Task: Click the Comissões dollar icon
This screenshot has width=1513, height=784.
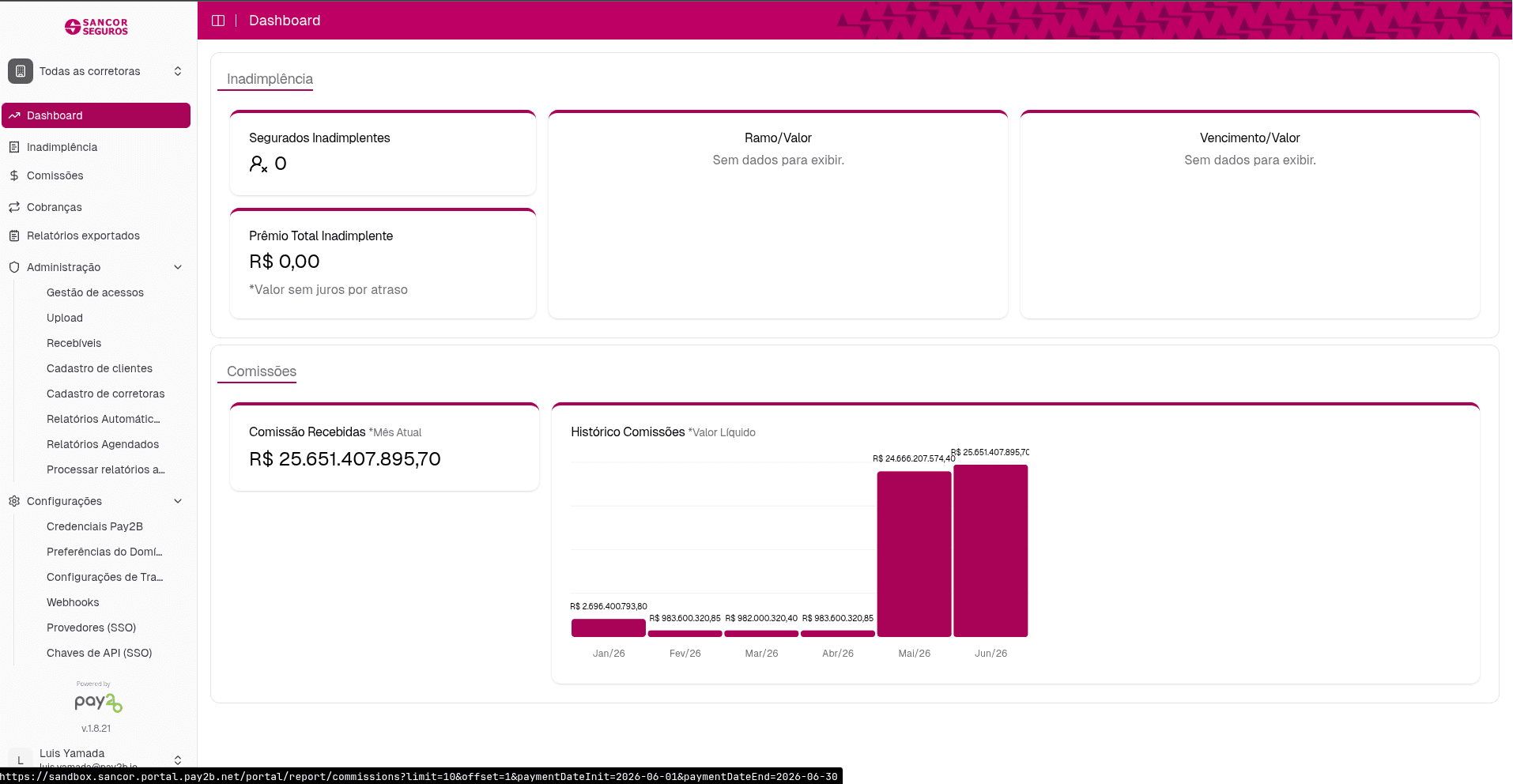Action: pyautogui.click(x=14, y=175)
